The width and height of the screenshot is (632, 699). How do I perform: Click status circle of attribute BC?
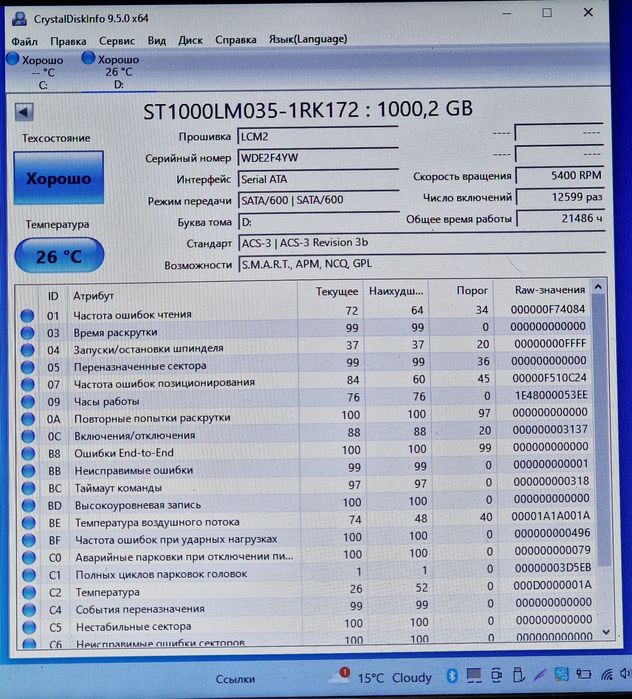pyautogui.click(x=28, y=488)
